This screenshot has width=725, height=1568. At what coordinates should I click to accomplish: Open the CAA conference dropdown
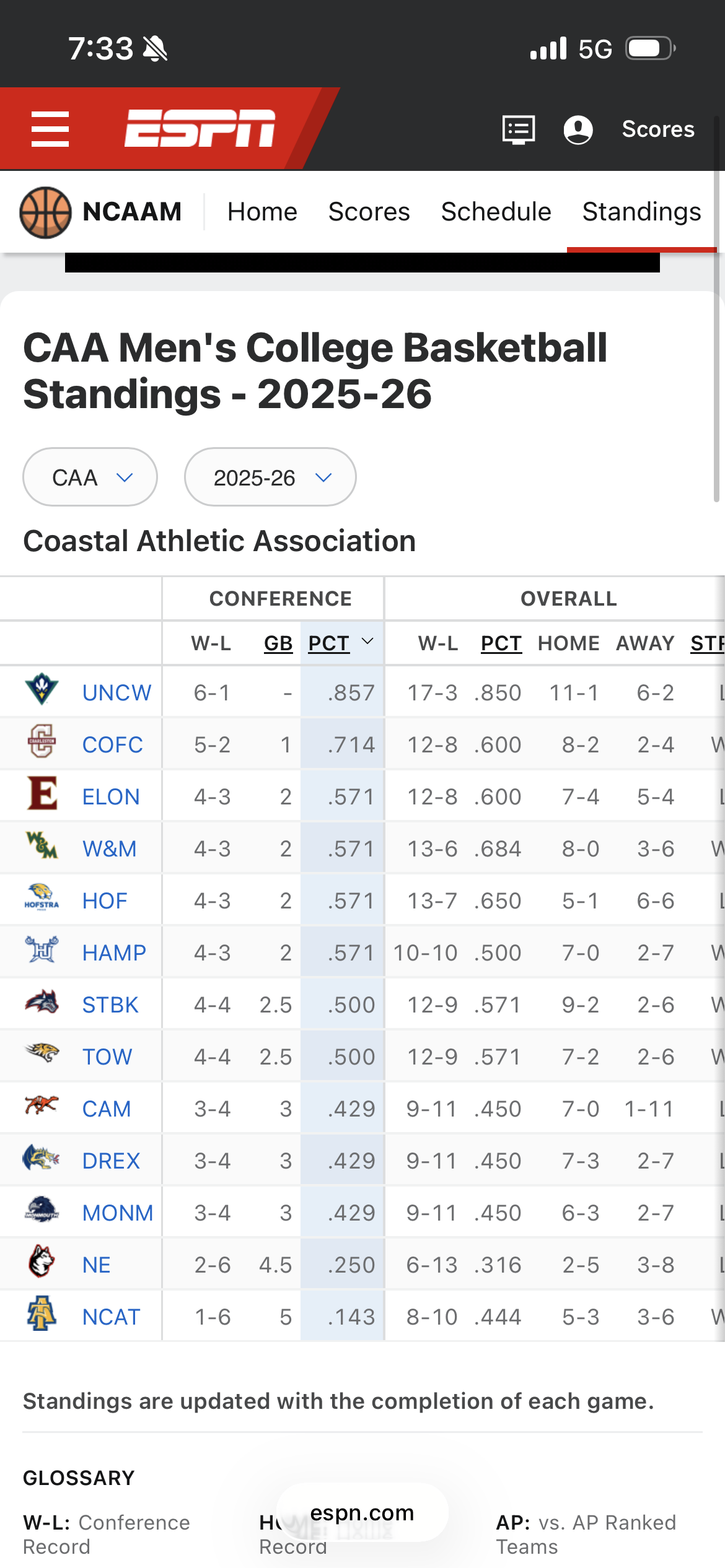tap(90, 477)
